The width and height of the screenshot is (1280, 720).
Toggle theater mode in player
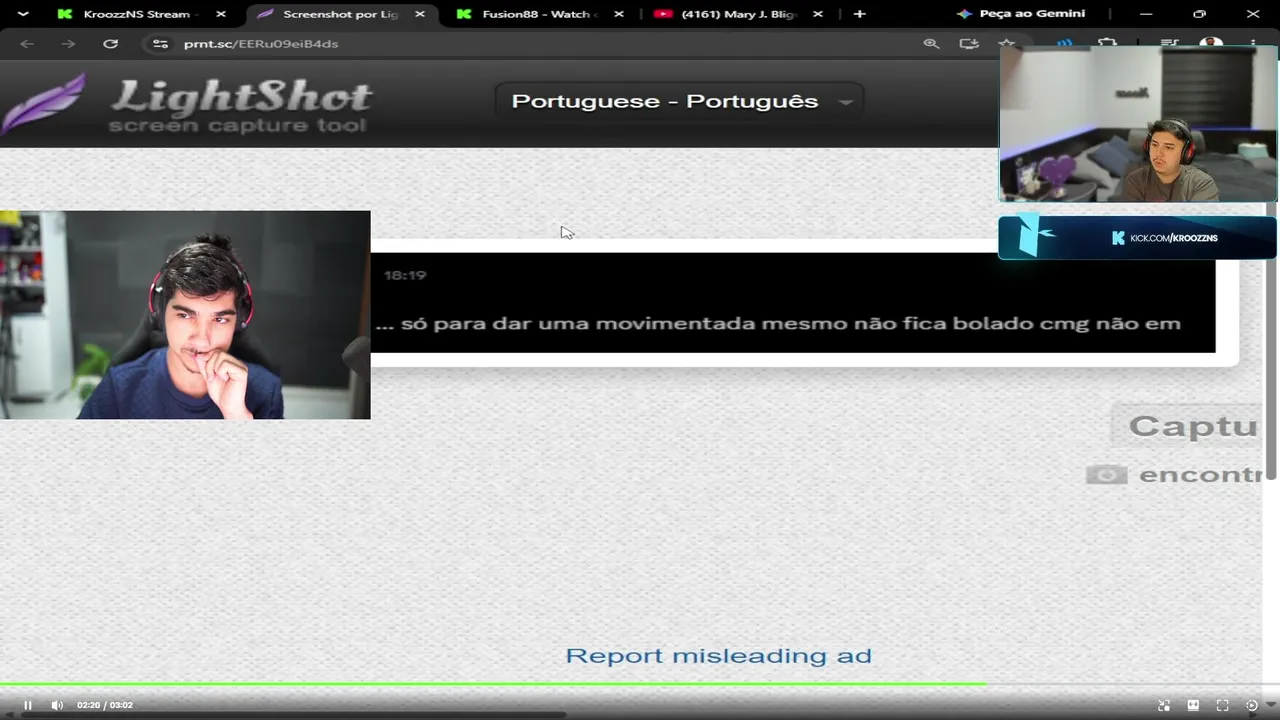[x=1193, y=705]
